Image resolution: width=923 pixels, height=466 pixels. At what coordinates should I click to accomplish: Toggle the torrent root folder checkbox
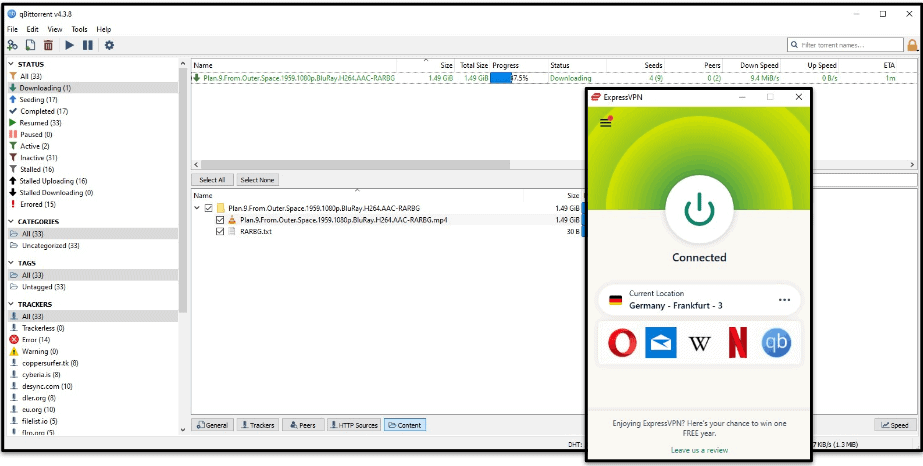click(208, 208)
